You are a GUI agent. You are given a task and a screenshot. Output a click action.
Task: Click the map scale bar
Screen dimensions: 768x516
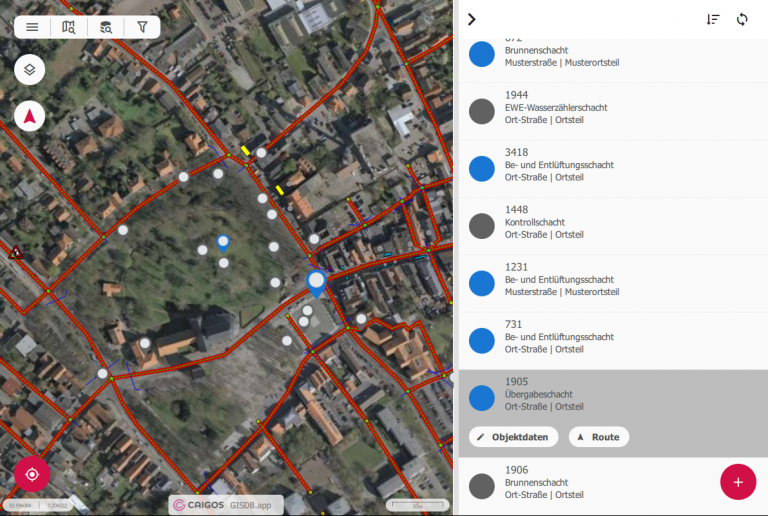(x=417, y=505)
